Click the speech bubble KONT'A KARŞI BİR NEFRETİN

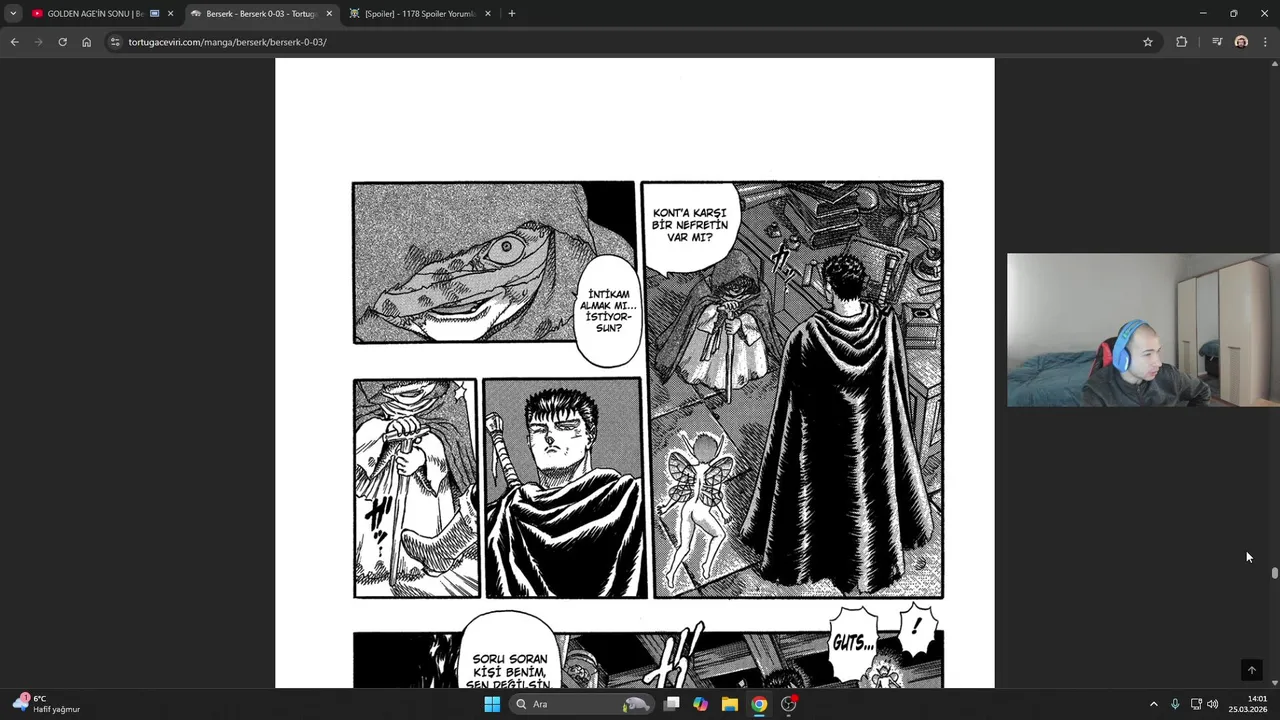point(690,226)
